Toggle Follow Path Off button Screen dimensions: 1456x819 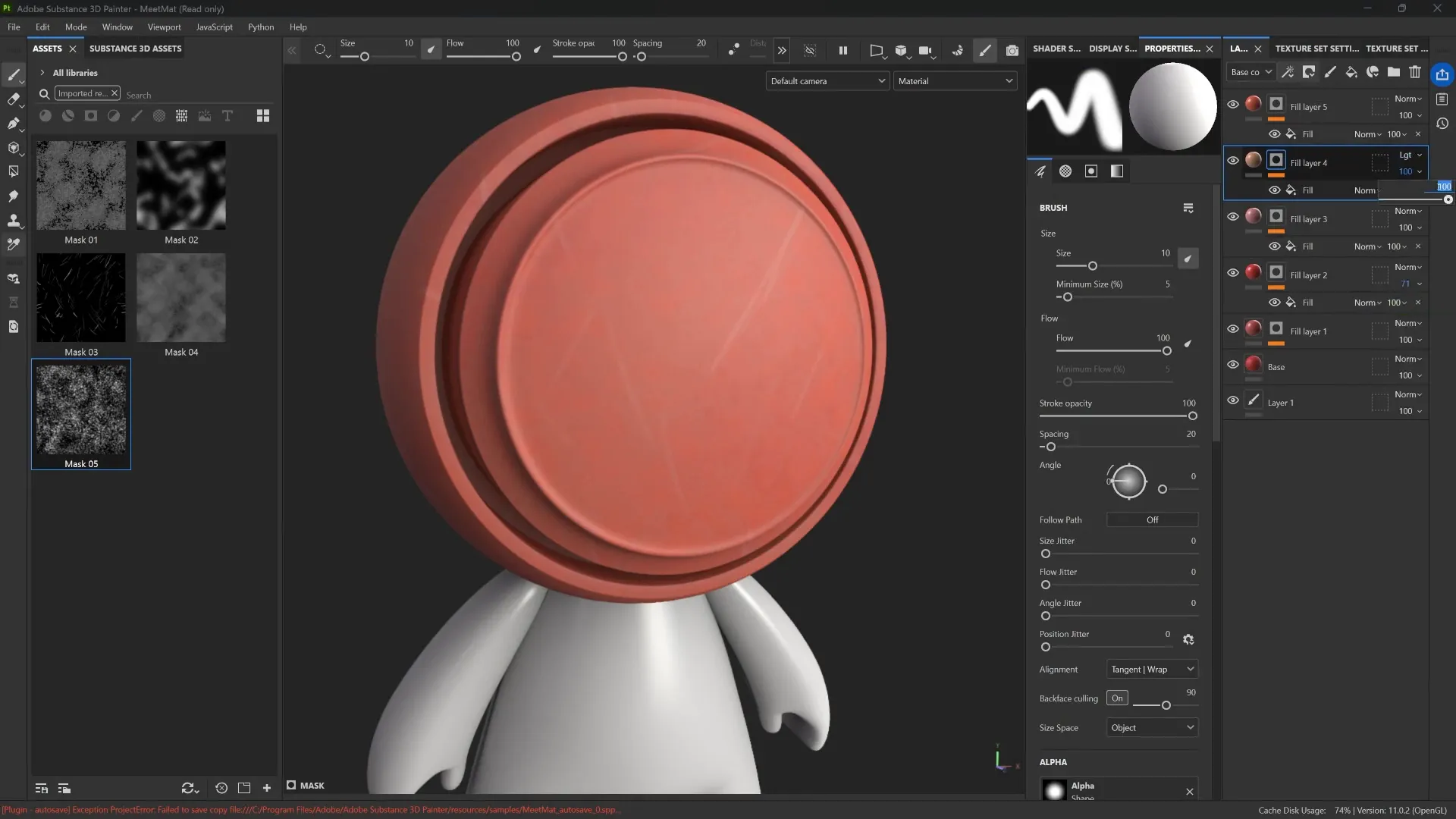tap(1152, 519)
